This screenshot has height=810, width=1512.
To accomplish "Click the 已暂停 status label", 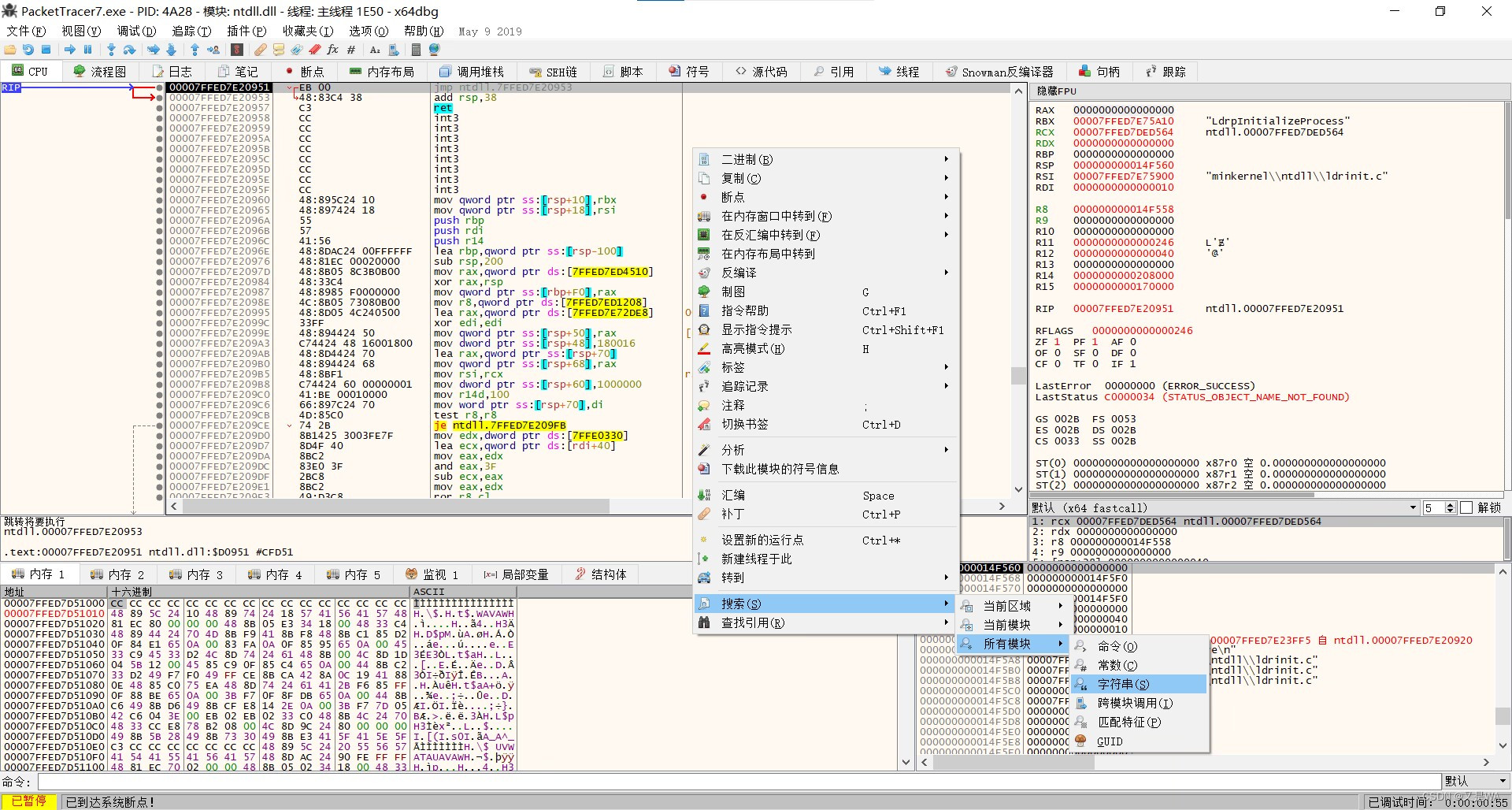I will click(x=28, y=801).
